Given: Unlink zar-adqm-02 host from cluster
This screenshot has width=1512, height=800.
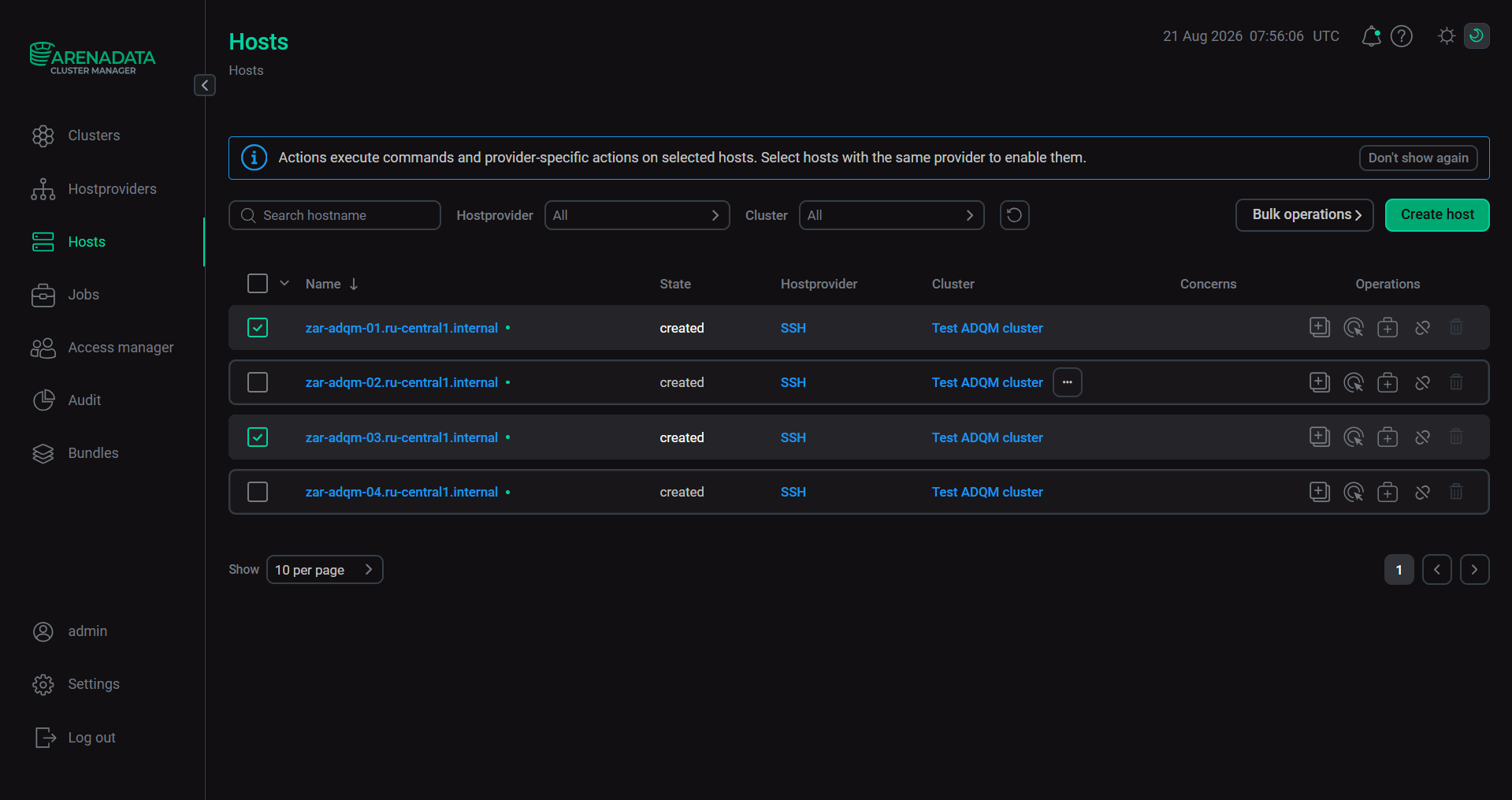Looking at the screenshot, I should pos(1422,382).
